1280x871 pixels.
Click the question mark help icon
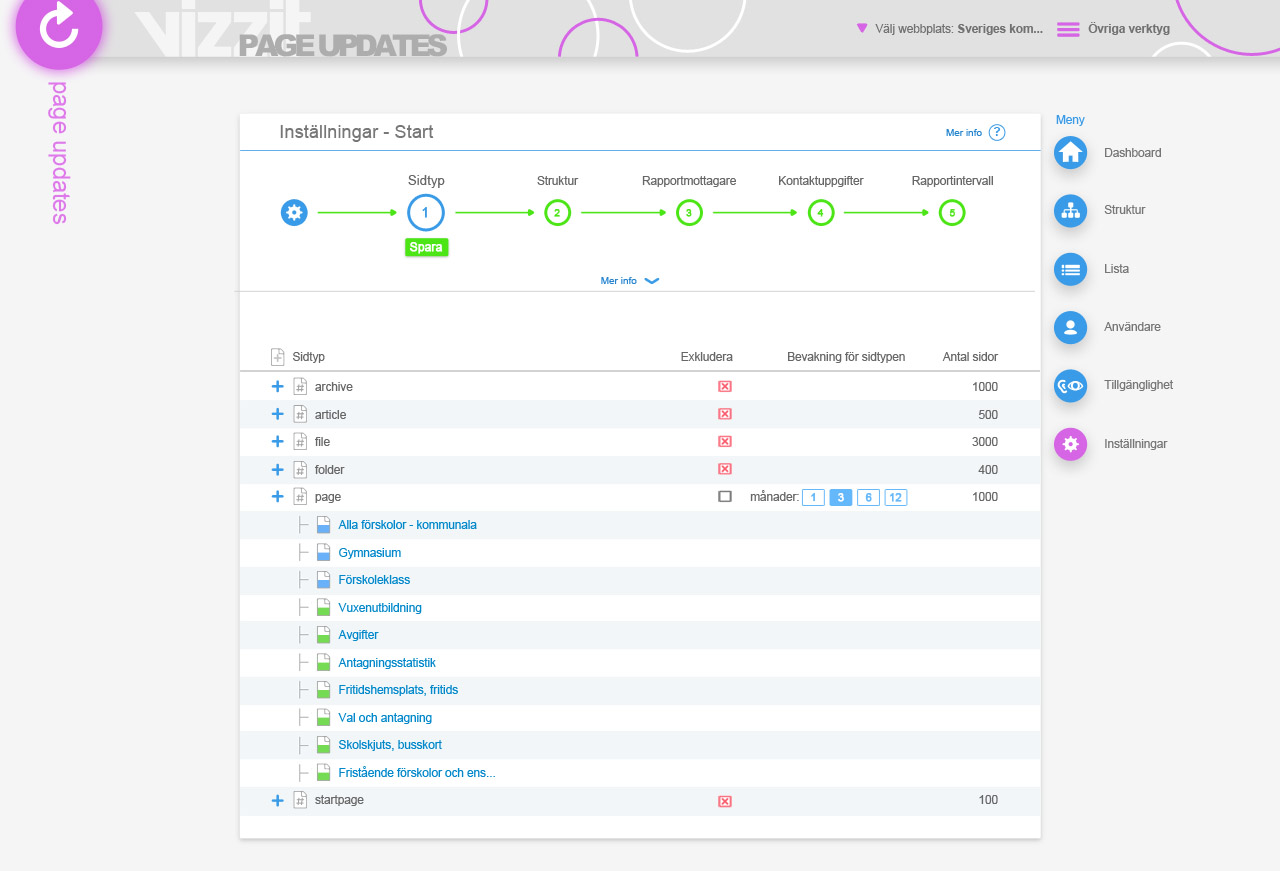997,132
